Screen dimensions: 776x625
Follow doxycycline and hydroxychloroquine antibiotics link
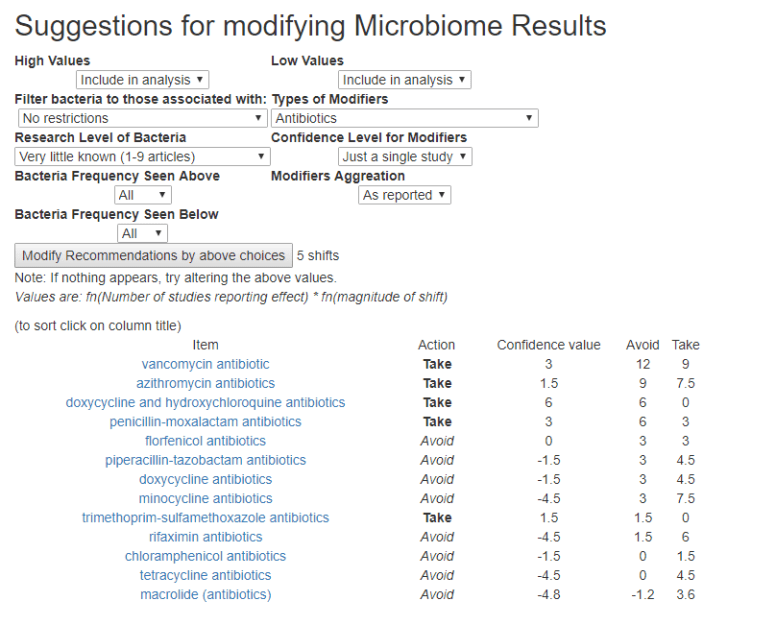(205, 402)
